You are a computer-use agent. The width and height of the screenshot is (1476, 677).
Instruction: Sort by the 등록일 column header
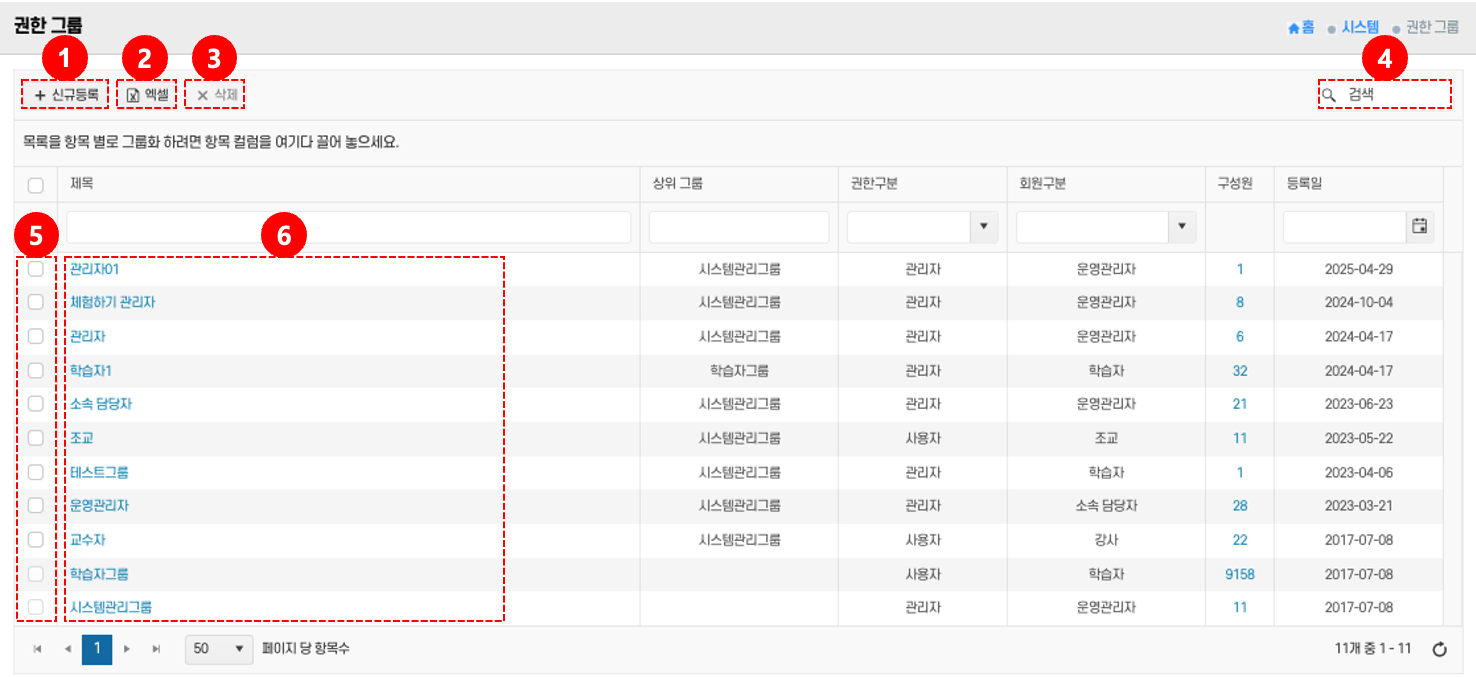(x=1303, y=184)
